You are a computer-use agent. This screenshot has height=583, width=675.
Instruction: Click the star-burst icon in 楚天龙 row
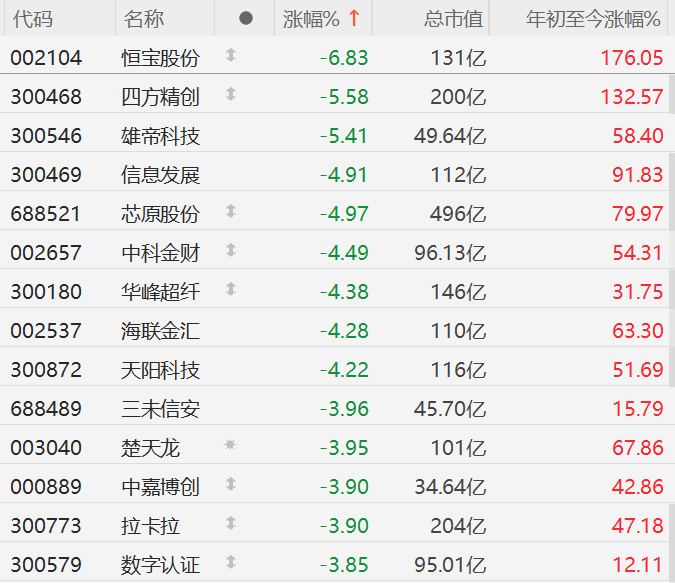[x=230, y=444]
